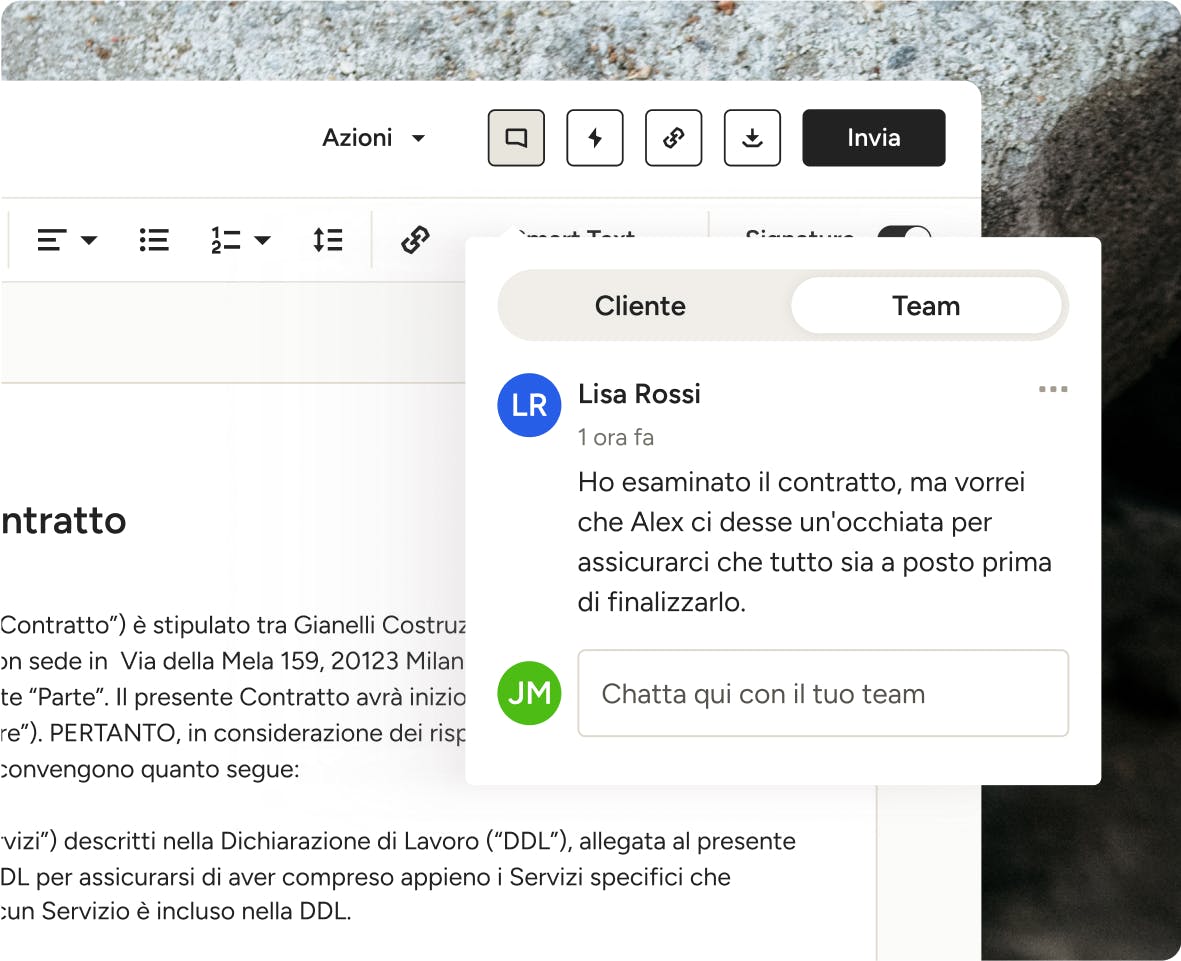Open the Azioni dropdown menu
This screenshot has width=1181, height=961.
click(373, 138)
